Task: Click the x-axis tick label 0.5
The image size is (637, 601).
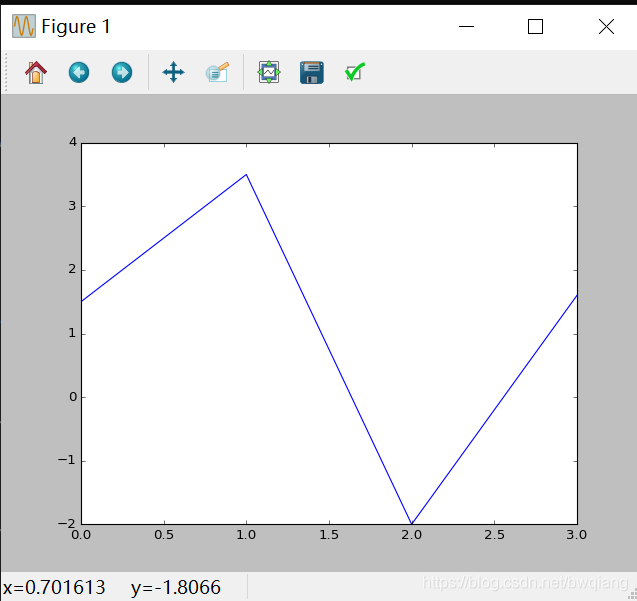Action: (164, 535)
